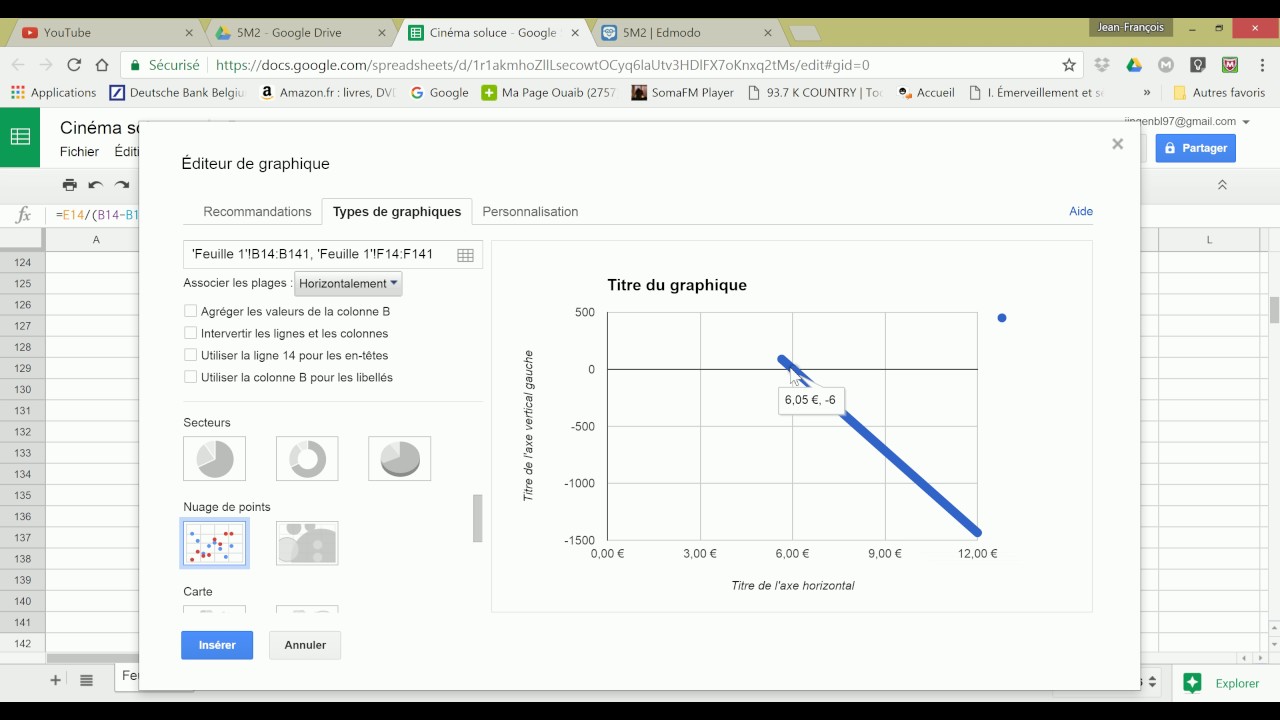Click the 'Titre de l'axe horizontal' label

tap(793, 585)
